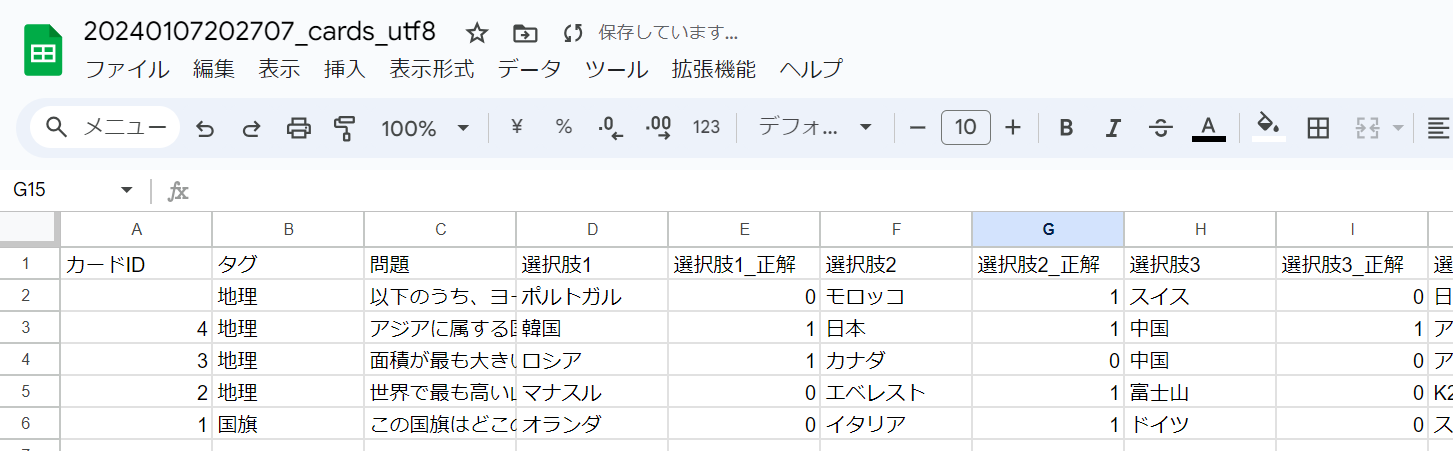Toggle strikethrough formatting
The width and height of the screenshot is (1453, 451).
(1161, 127)
